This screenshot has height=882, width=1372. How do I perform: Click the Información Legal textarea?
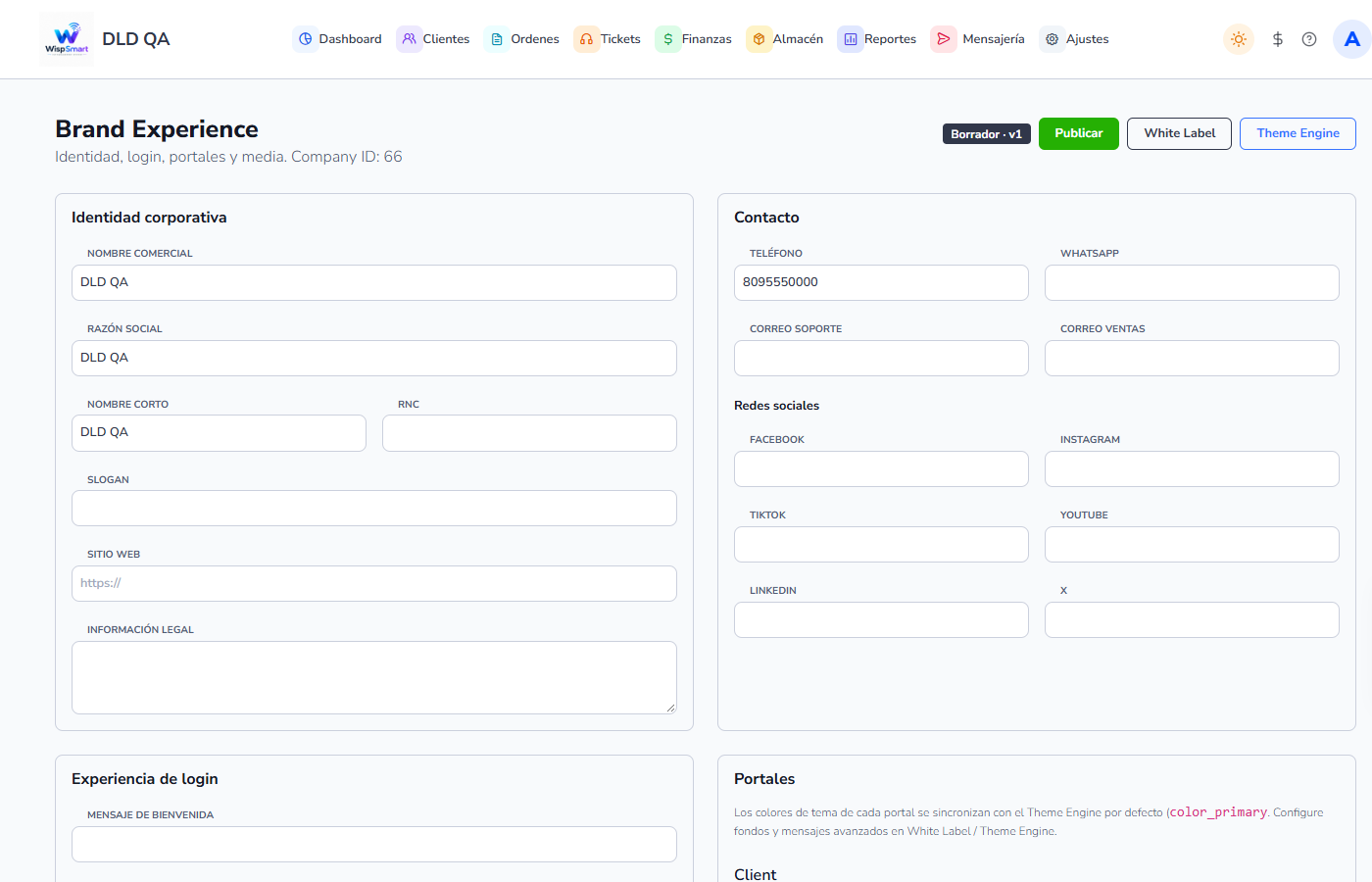374,677
